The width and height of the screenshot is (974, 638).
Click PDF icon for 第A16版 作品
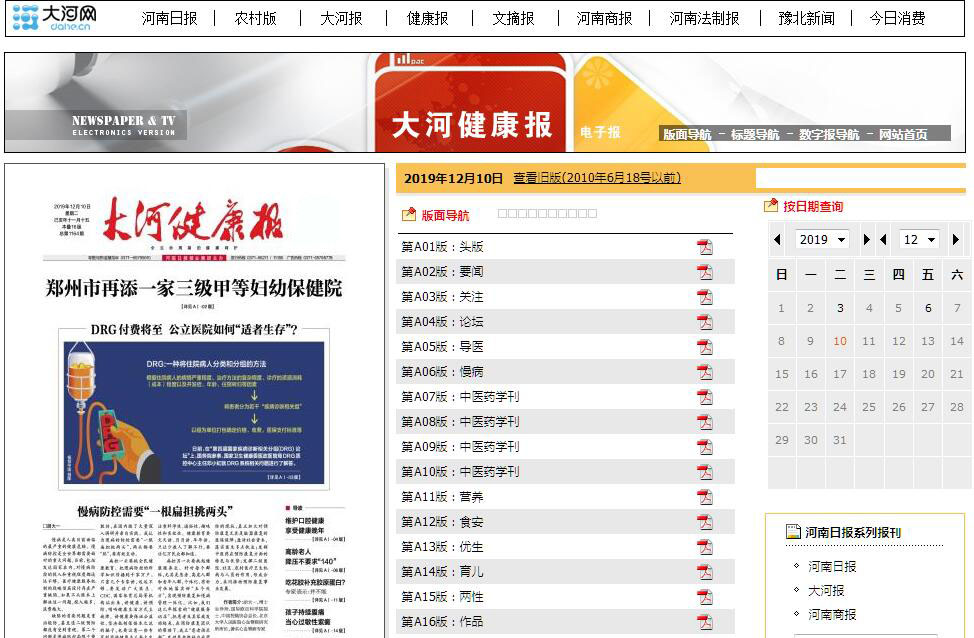click(705, 622)
